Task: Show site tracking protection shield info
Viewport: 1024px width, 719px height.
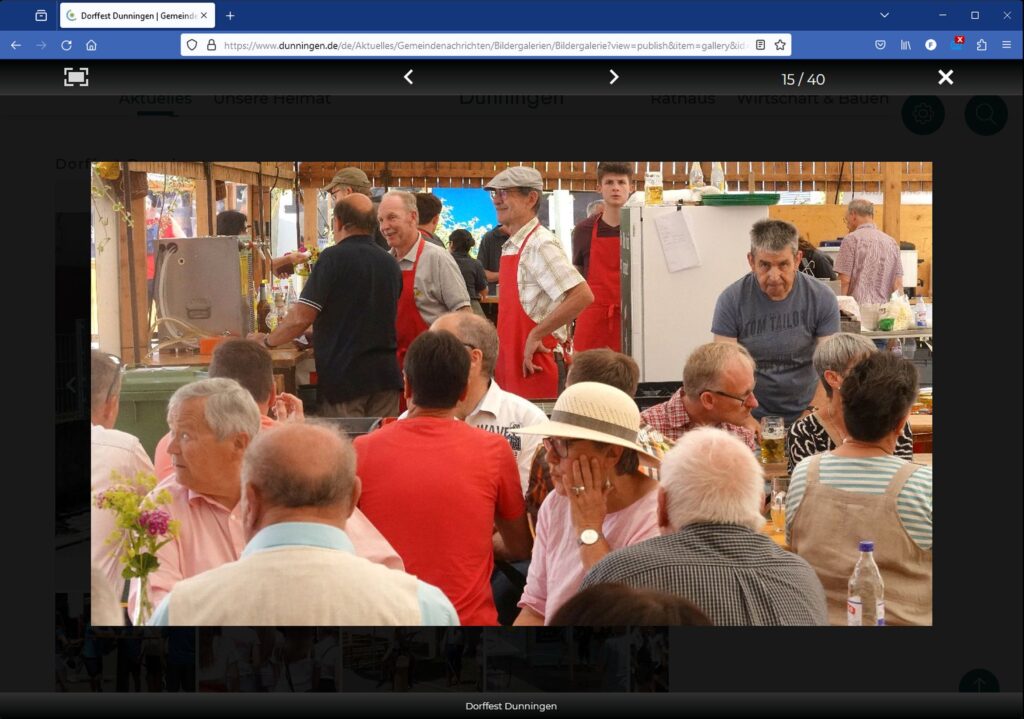Action: pos(192,45)
